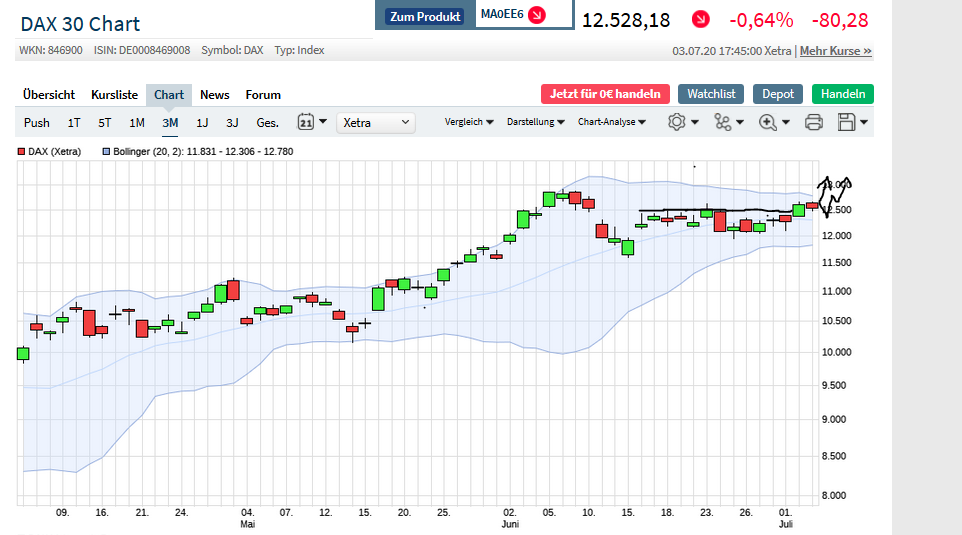Open dropdown arrow next to share icon
This screenshot has height=535, width=962.
740,122
